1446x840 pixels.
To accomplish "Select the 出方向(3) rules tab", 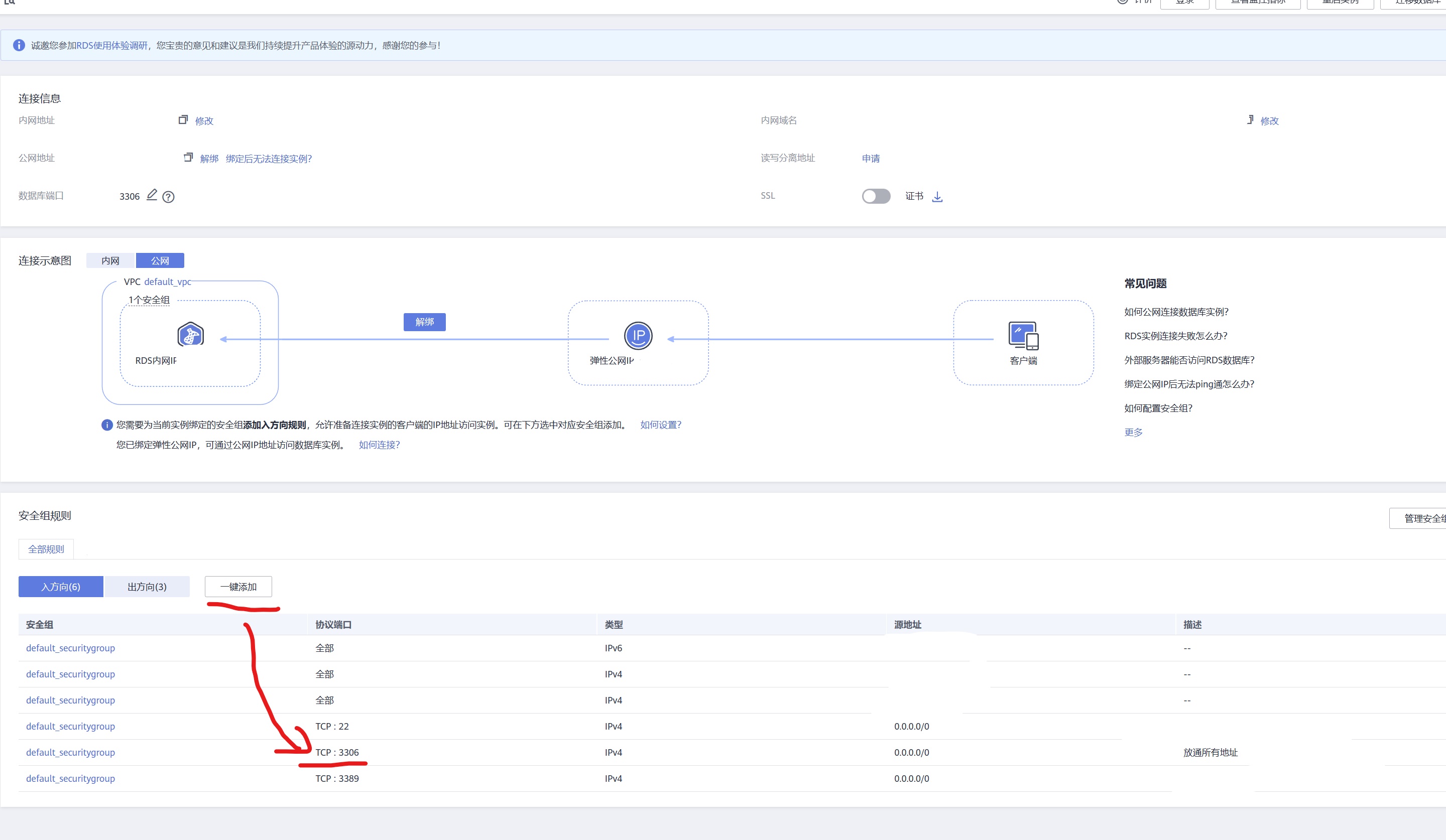I will pyautogui.click(x=147, y=587).
